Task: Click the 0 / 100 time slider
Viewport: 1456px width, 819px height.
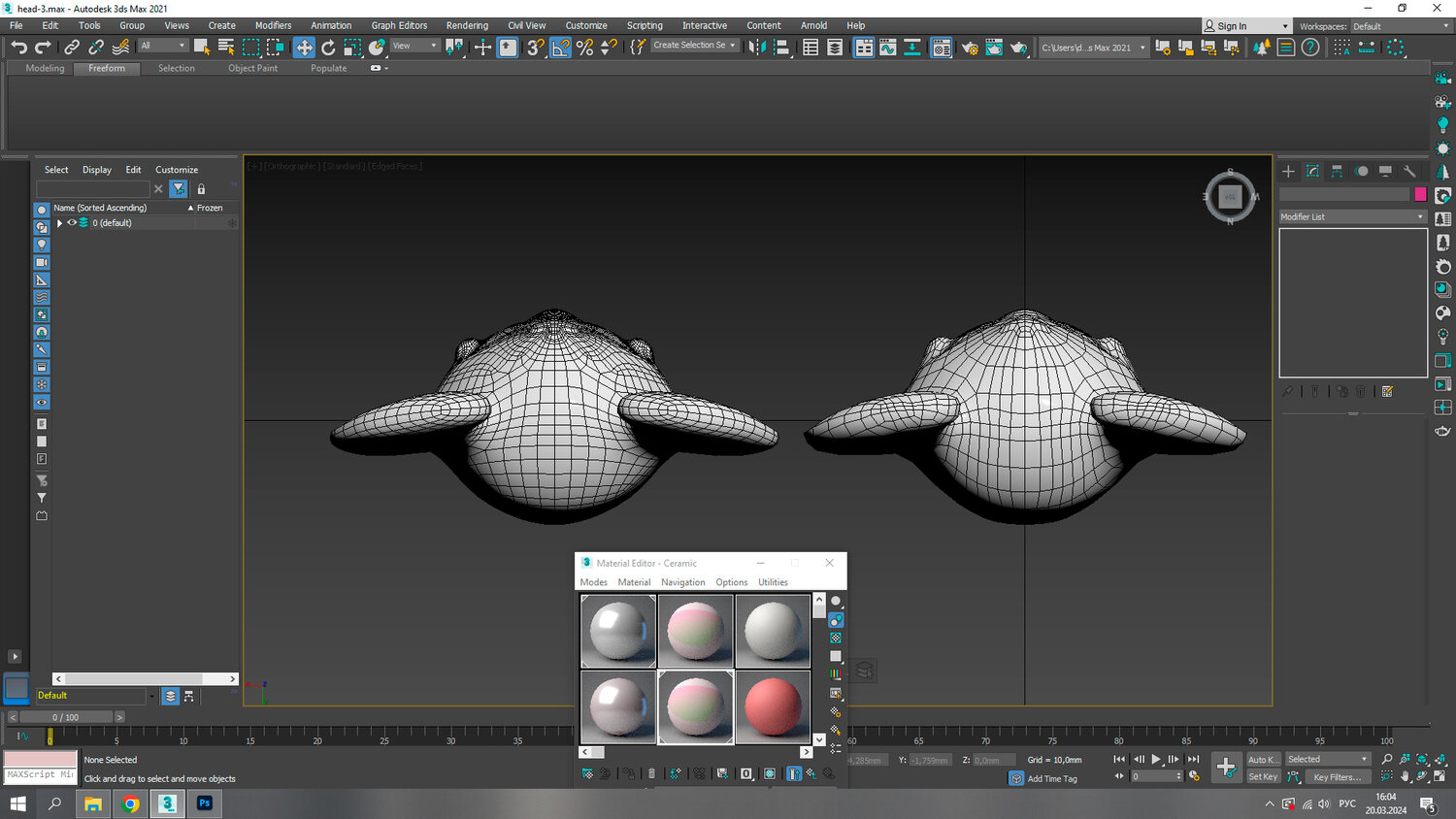Action: pos(66,717)
